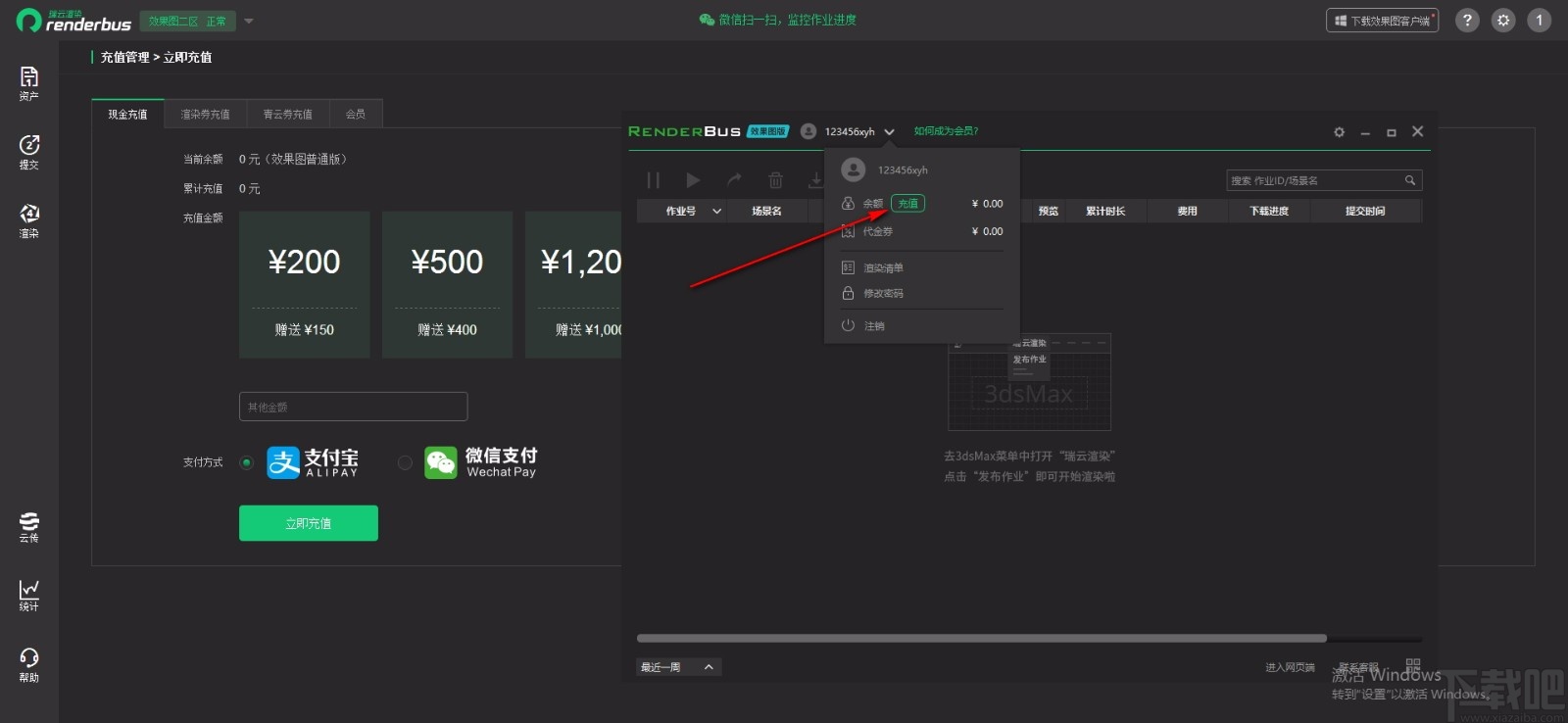This screenshot has height=723, width=1568.
Task: Click the download icon in client toolbar
Action: 814,180
